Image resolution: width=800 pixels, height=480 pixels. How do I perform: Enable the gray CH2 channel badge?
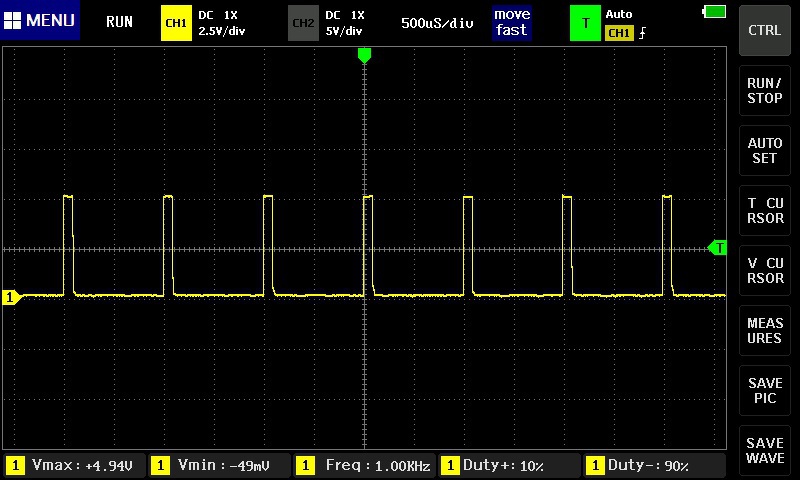coord(303,23)
